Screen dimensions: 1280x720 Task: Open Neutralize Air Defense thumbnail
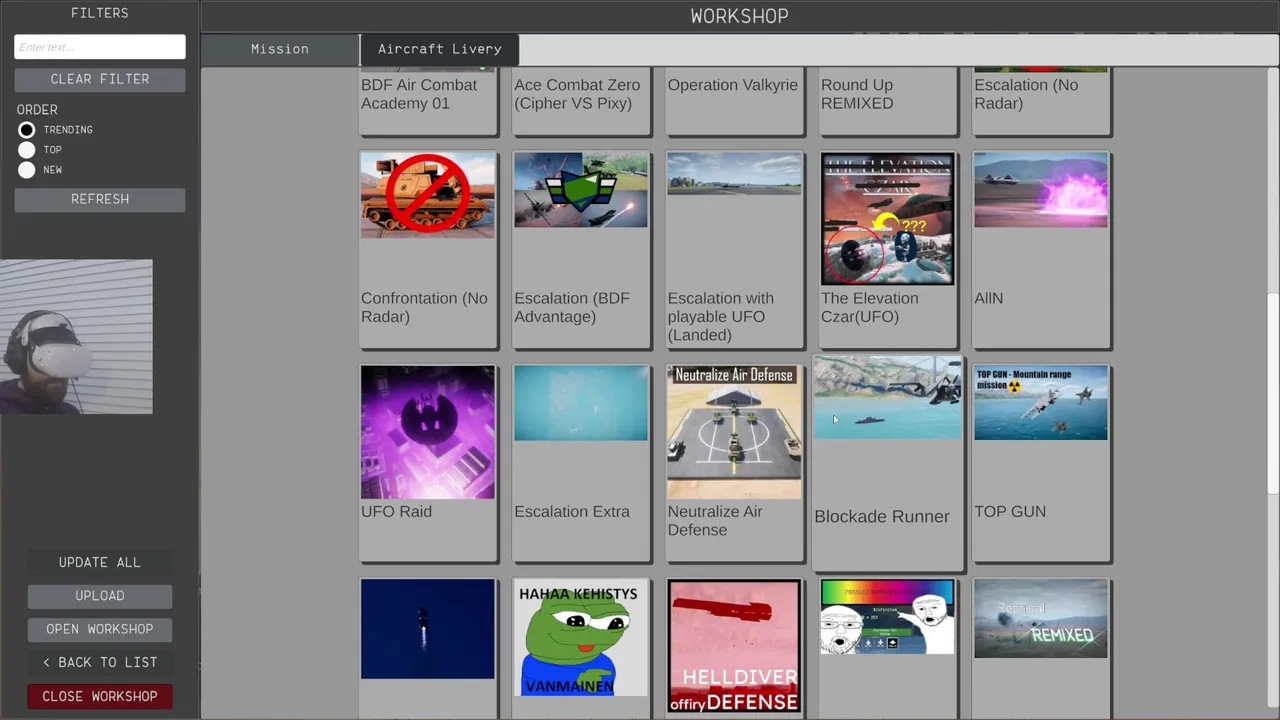734,432
